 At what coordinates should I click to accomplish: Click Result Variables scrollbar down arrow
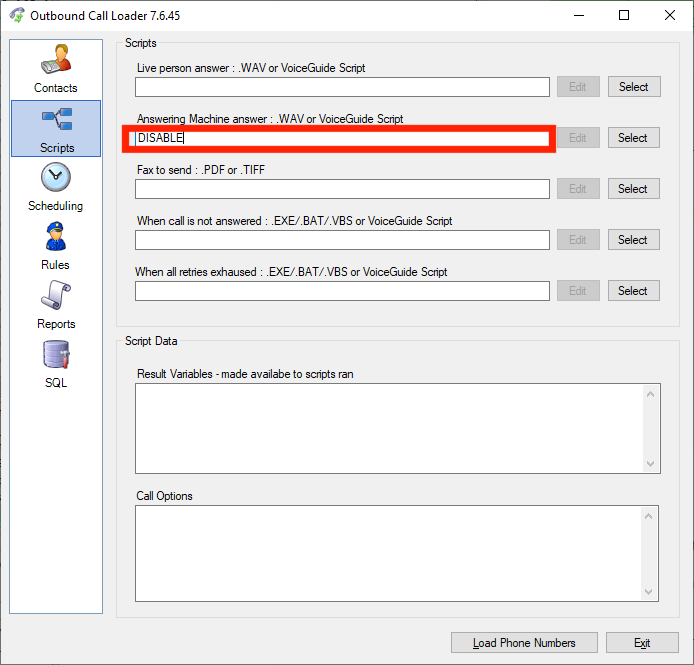[x=650, y=464]
